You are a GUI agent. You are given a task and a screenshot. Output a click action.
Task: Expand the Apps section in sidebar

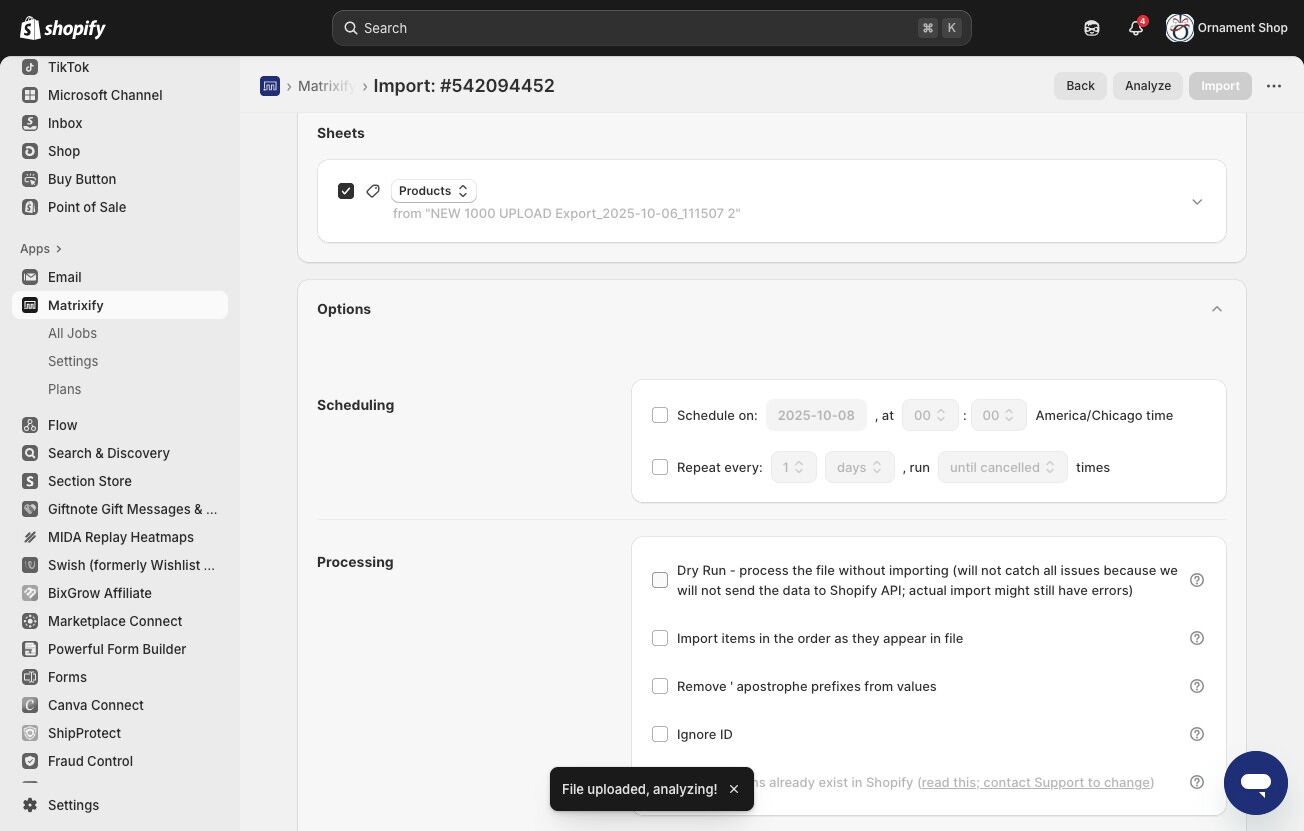tap(41, 249)
